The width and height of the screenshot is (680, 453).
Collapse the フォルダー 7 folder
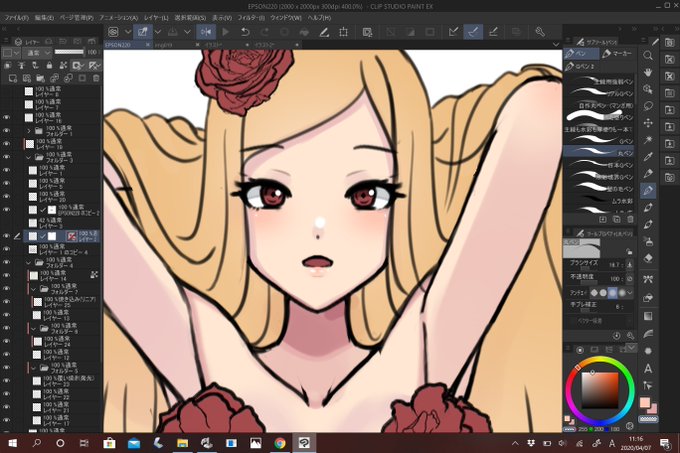click(x=34, y=289)
